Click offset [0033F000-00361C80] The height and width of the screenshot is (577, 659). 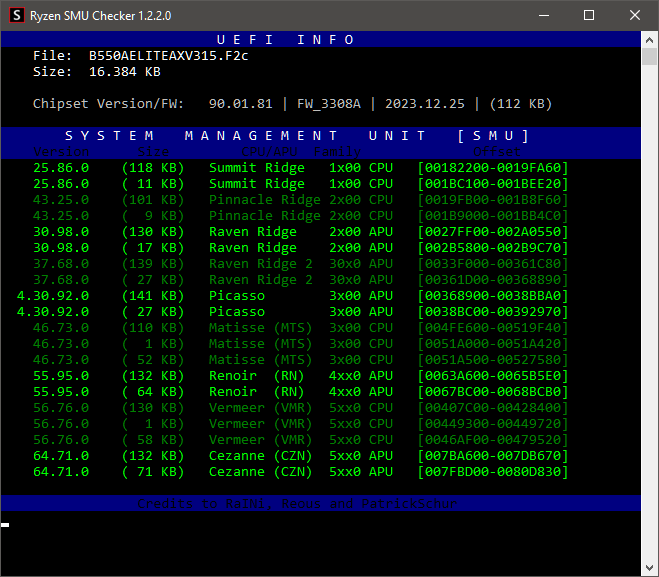coord(493,263)
